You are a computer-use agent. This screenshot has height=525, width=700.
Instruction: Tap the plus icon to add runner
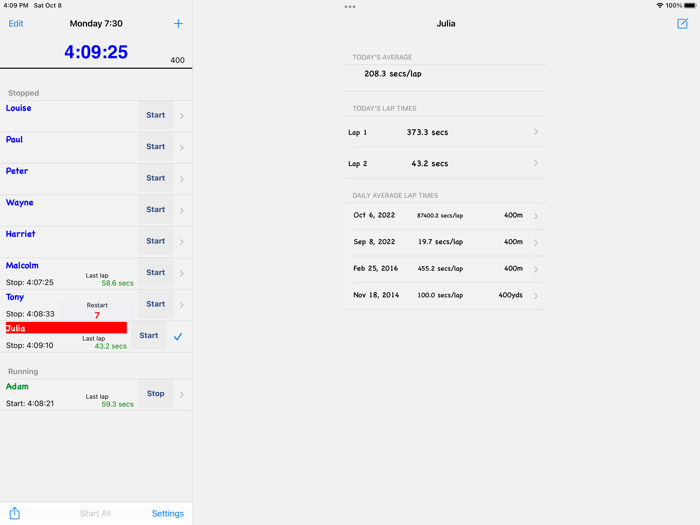click(x=178, y=24)
